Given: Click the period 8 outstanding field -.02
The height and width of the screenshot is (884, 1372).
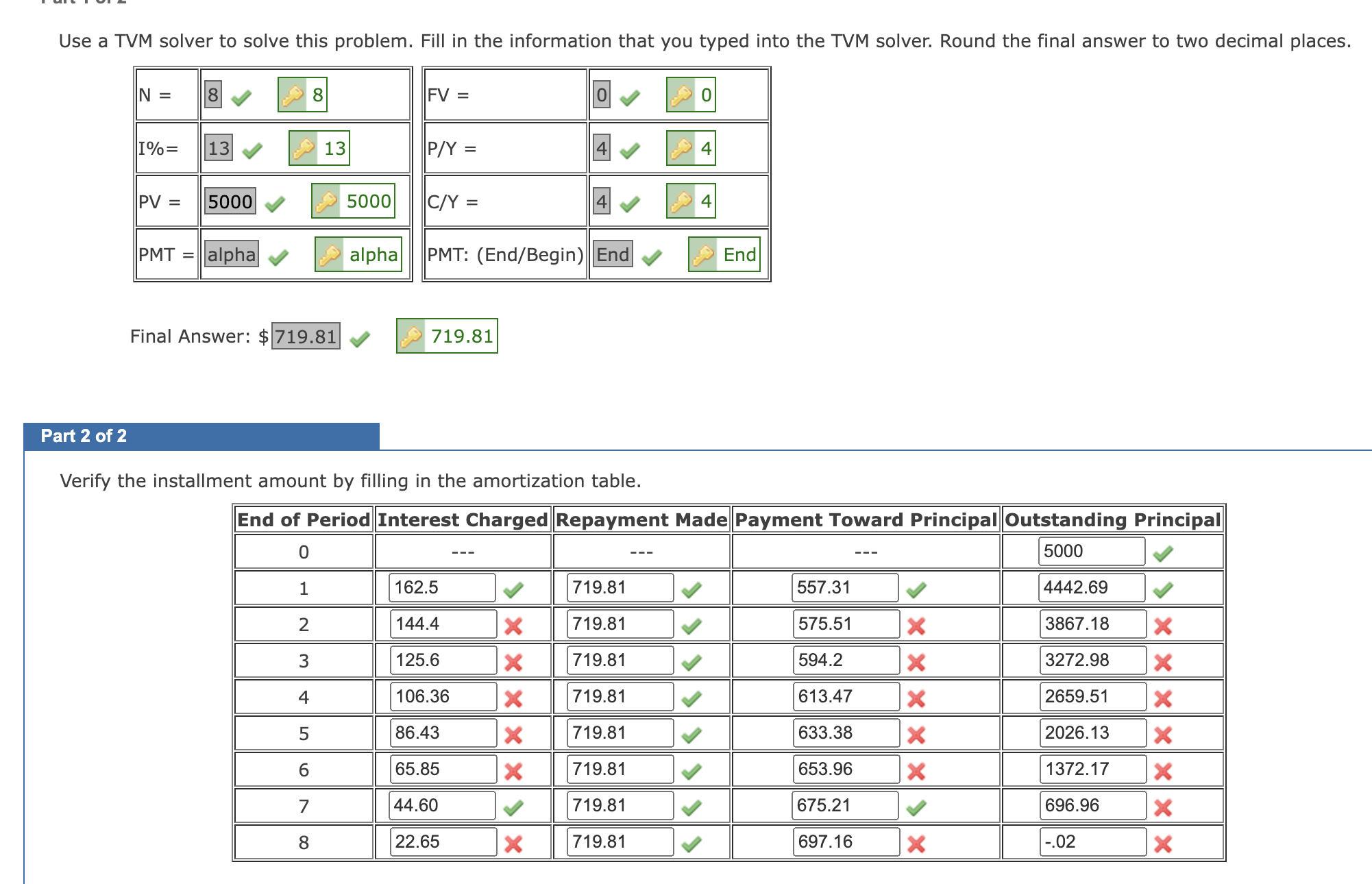Looking at the screenshot, I should coord(1093,842).
